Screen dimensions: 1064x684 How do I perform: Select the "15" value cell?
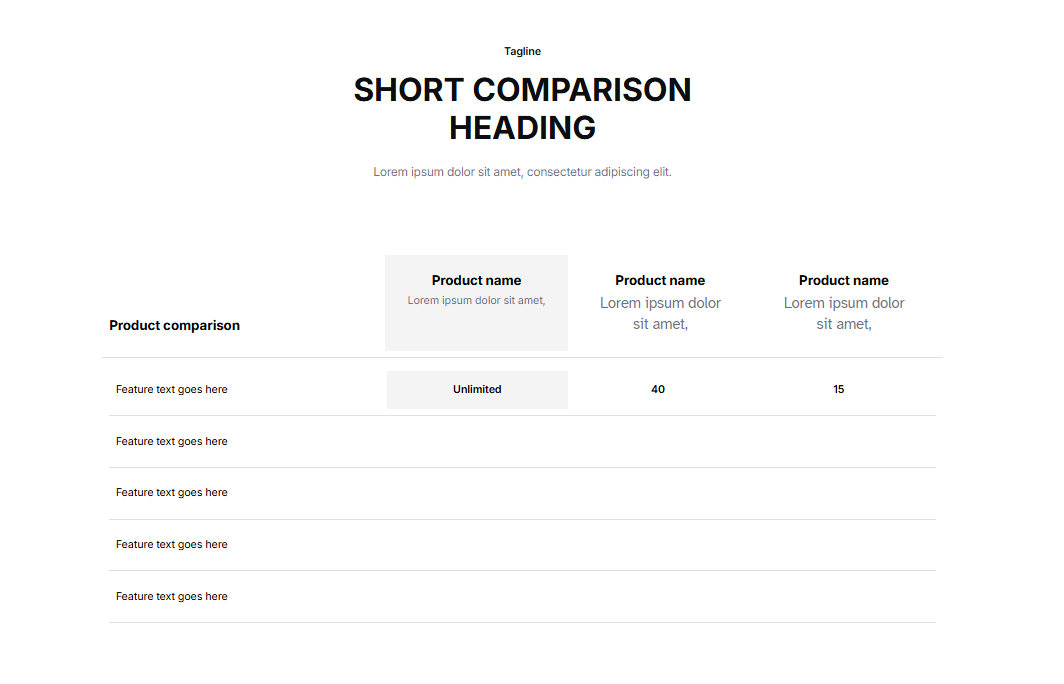pos(838,390)
